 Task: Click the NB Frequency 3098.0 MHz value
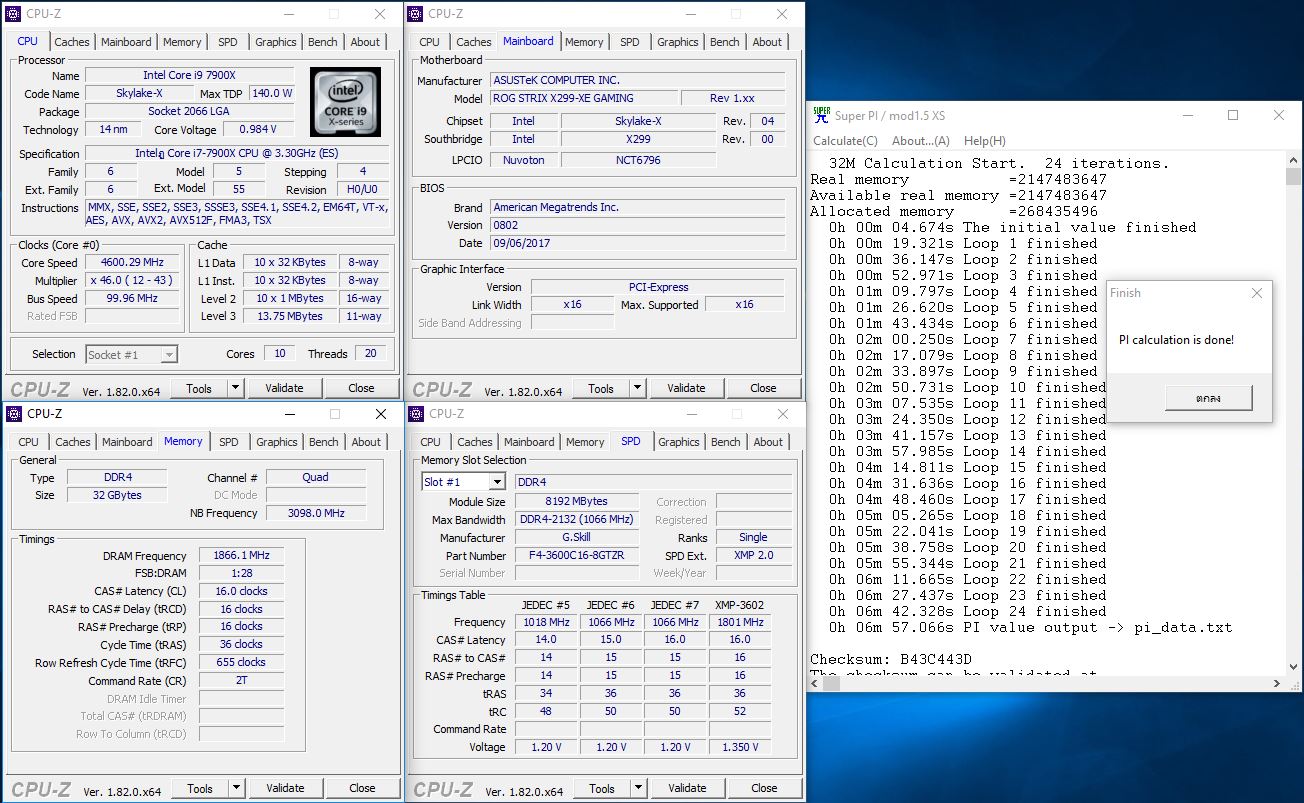click(316, 513)
